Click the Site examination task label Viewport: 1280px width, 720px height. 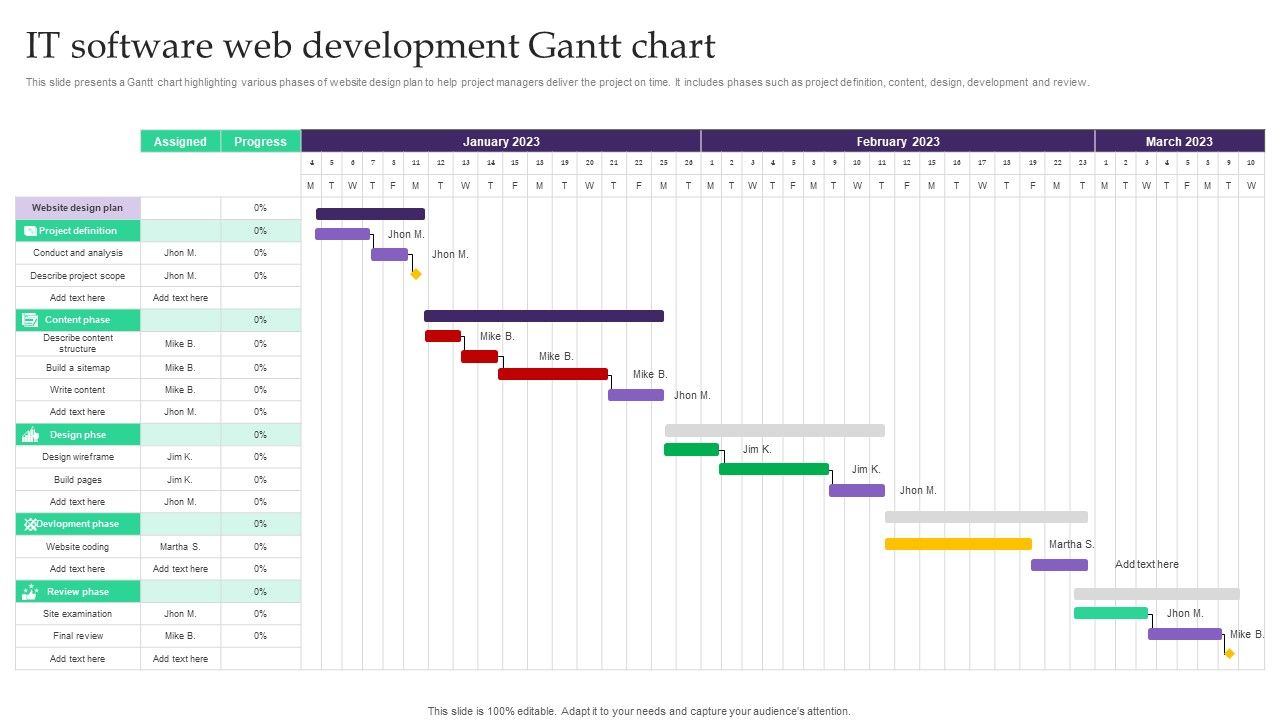(78, 614)
